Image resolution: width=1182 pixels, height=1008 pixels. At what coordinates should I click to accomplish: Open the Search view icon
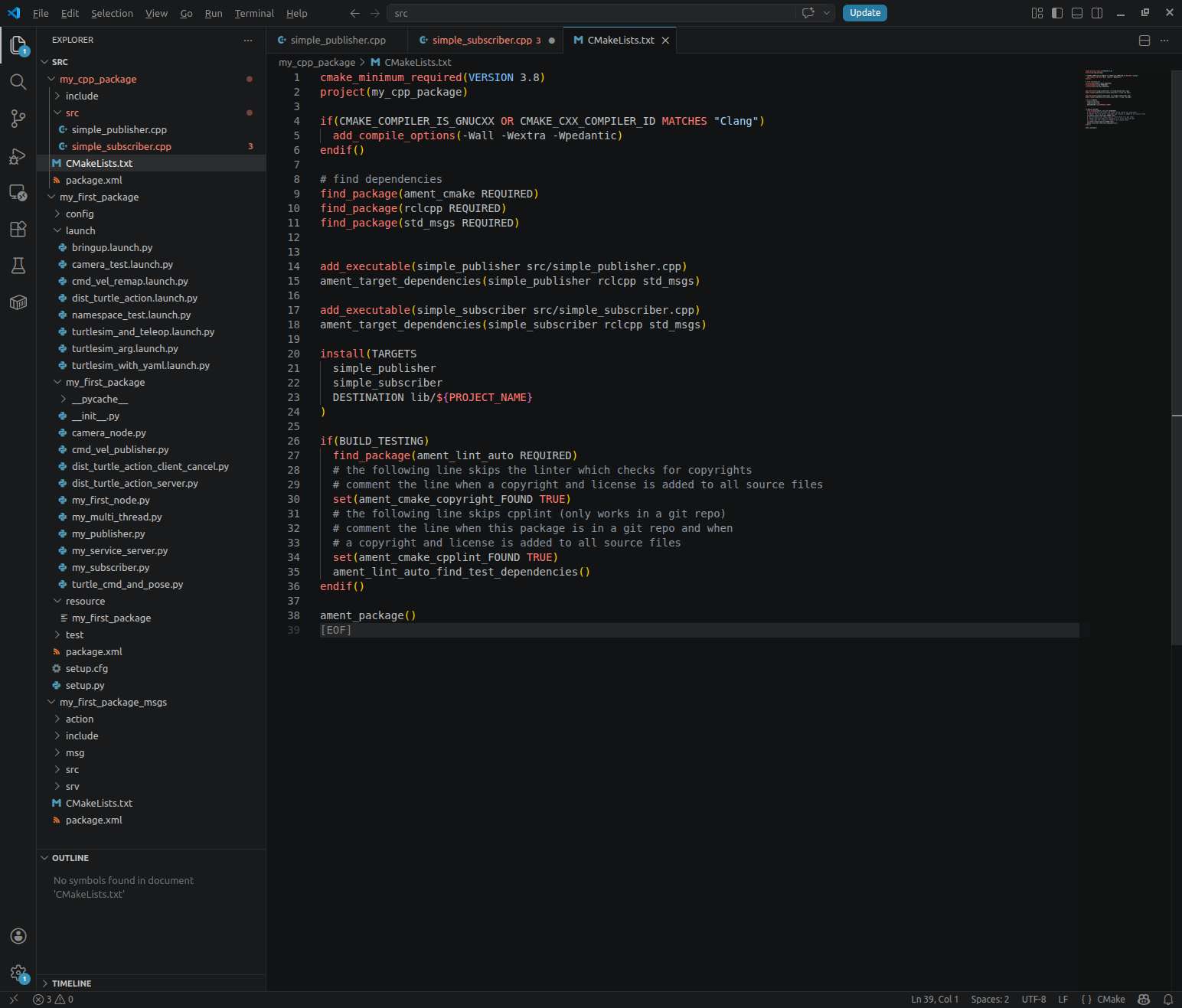[x=18, y=82]
